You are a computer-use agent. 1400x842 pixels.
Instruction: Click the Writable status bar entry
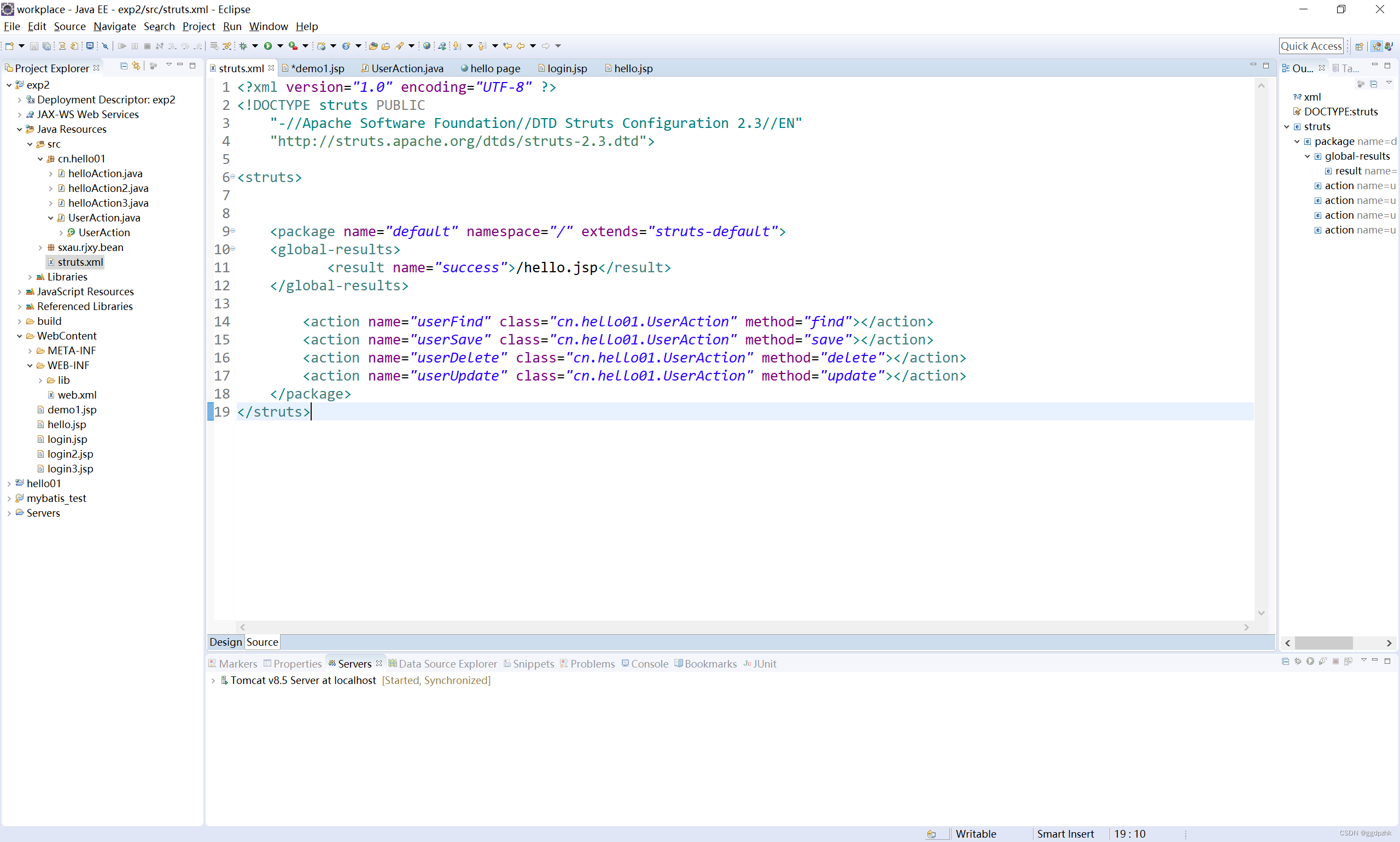click(x=976, y=833)
